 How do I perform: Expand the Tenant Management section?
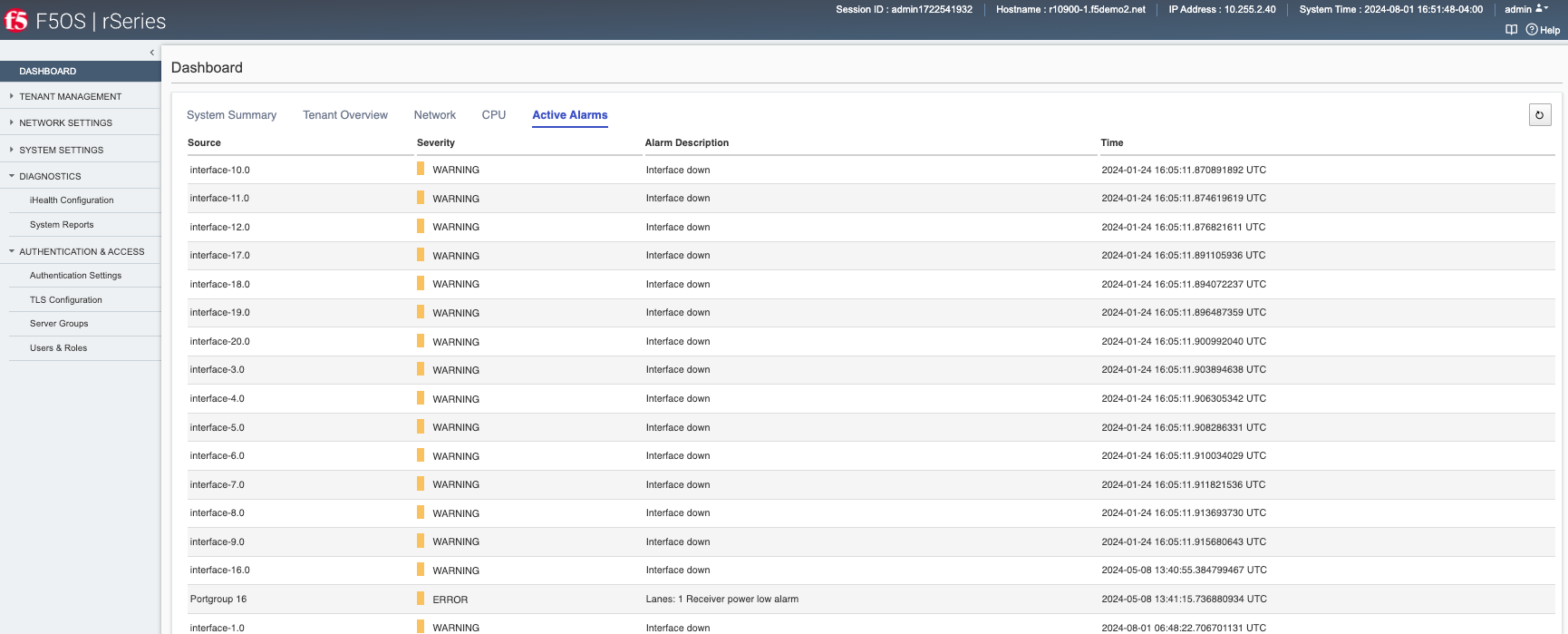pyautogui.click(x=70, y=96)
